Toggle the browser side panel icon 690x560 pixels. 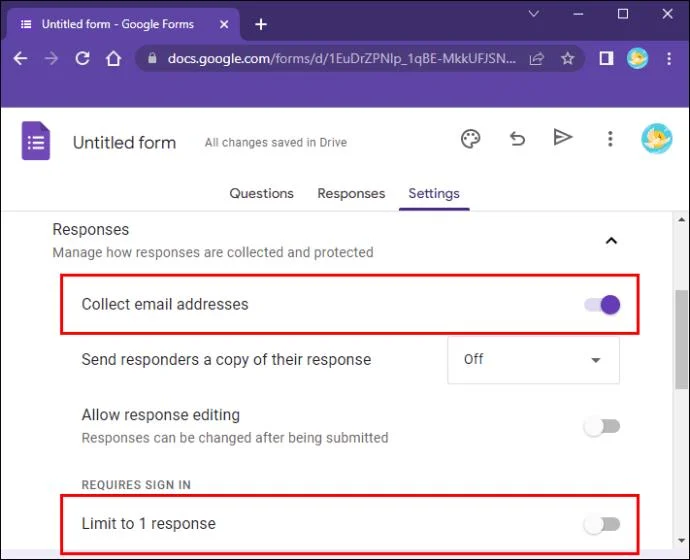click(x=606, y=58)
